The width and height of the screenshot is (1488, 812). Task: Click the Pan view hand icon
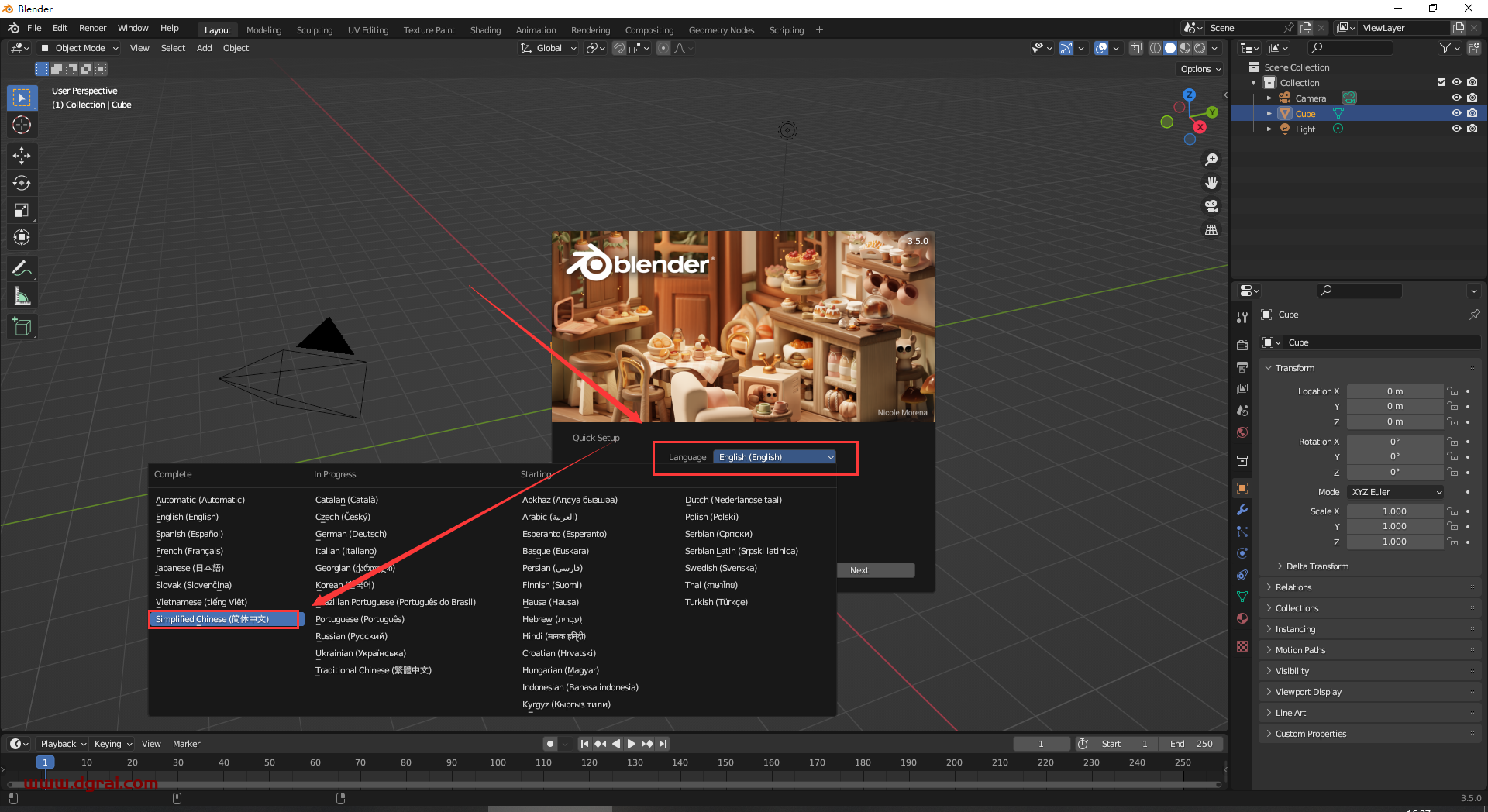tap(1211, 183)
